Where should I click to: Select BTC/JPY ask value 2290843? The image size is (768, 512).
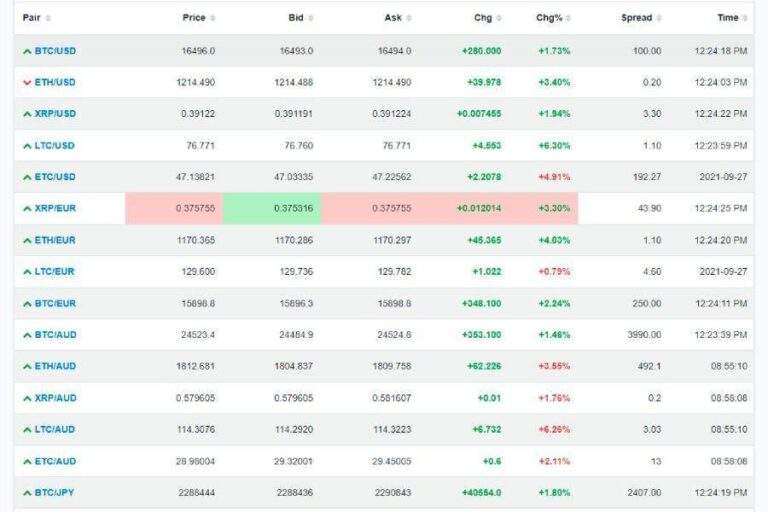click(393, 492)
